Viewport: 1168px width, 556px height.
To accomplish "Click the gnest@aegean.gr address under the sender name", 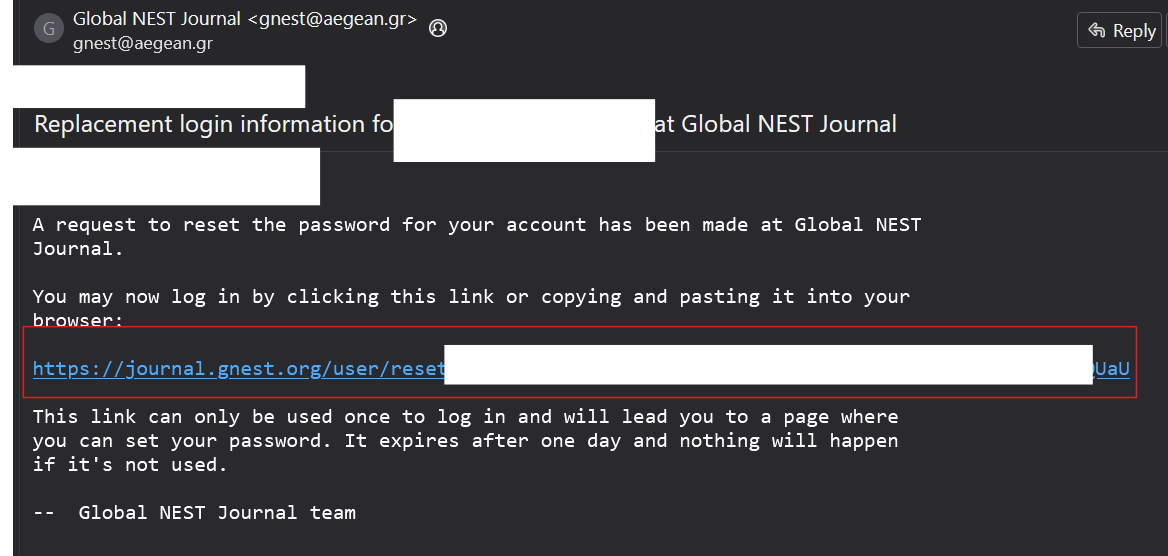I will coord(142,43).
